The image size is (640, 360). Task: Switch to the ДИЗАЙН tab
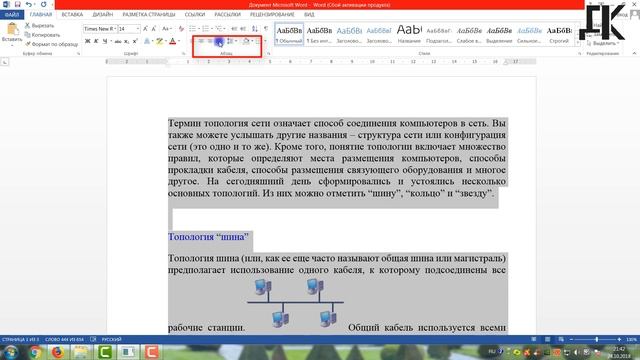[102, 15]
